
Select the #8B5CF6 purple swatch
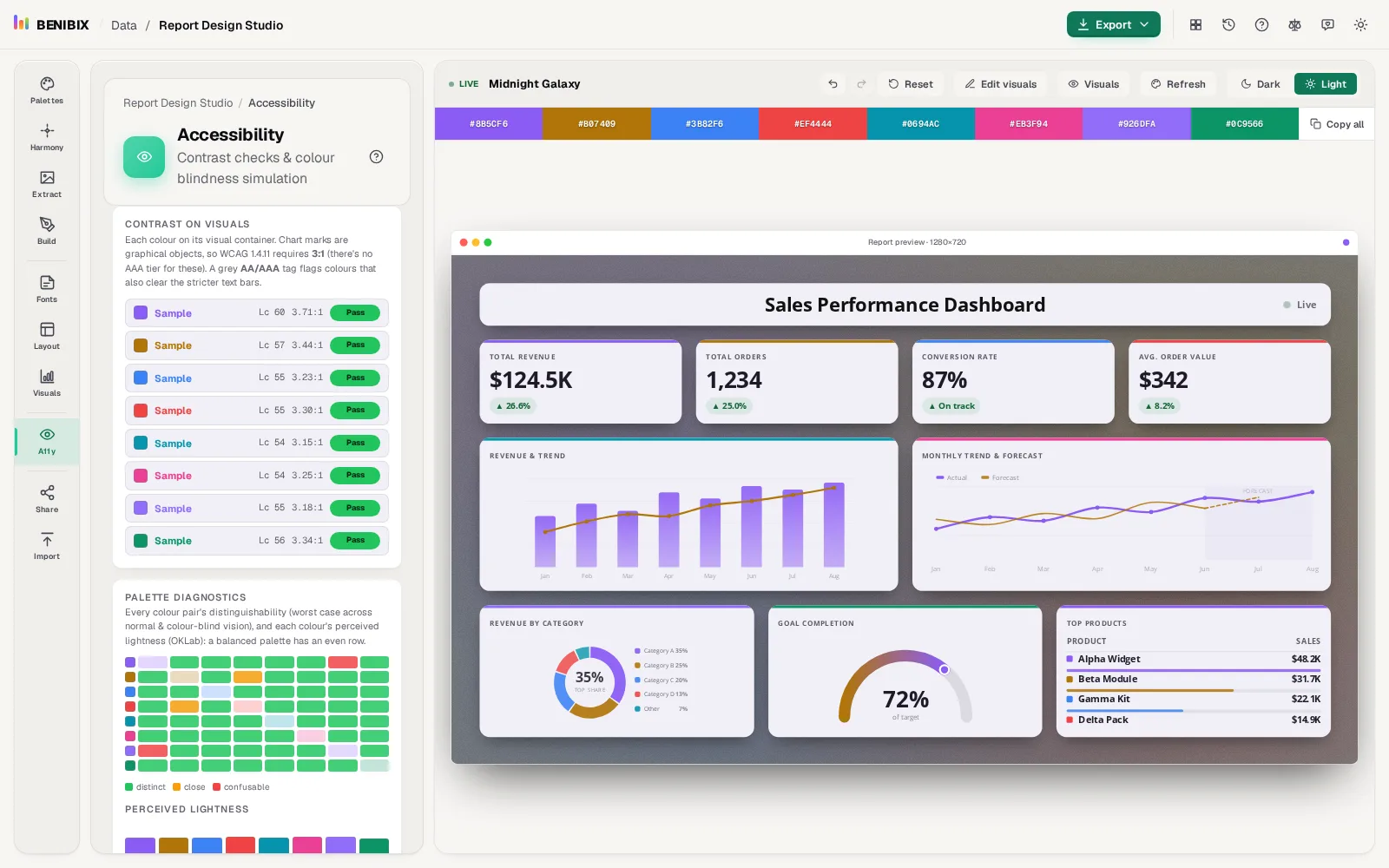(489, 124)
